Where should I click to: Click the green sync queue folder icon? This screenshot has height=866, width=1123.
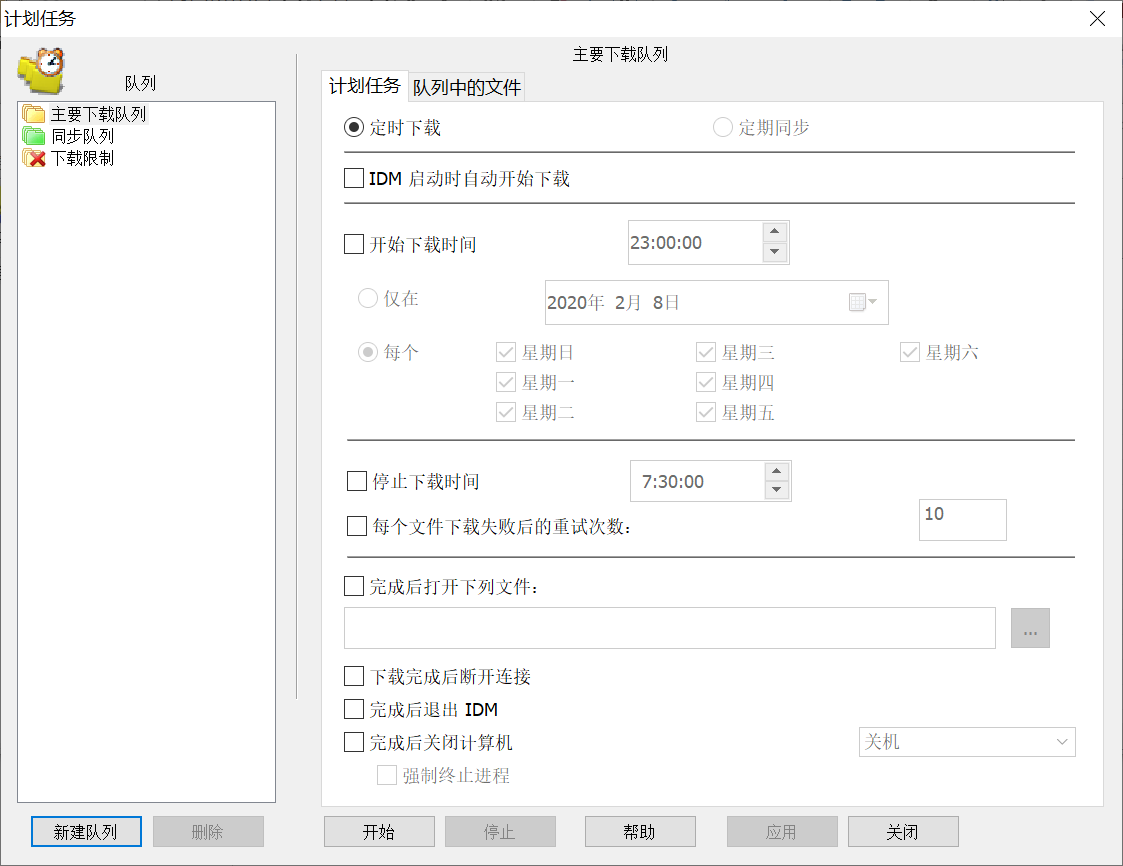[x=34, y=136]
